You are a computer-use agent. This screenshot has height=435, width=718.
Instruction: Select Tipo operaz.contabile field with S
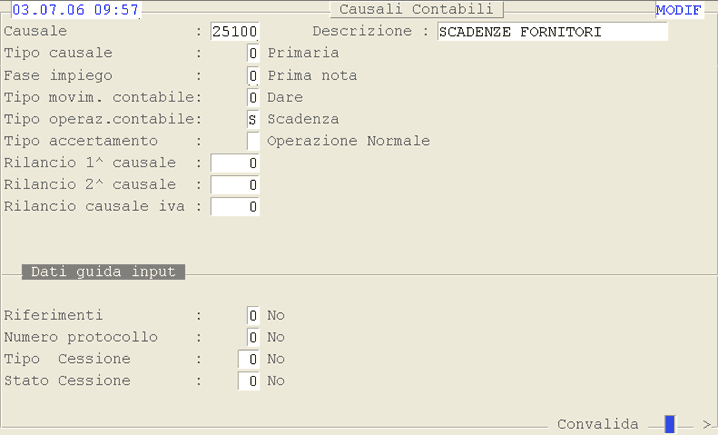(x=253, y=119)
